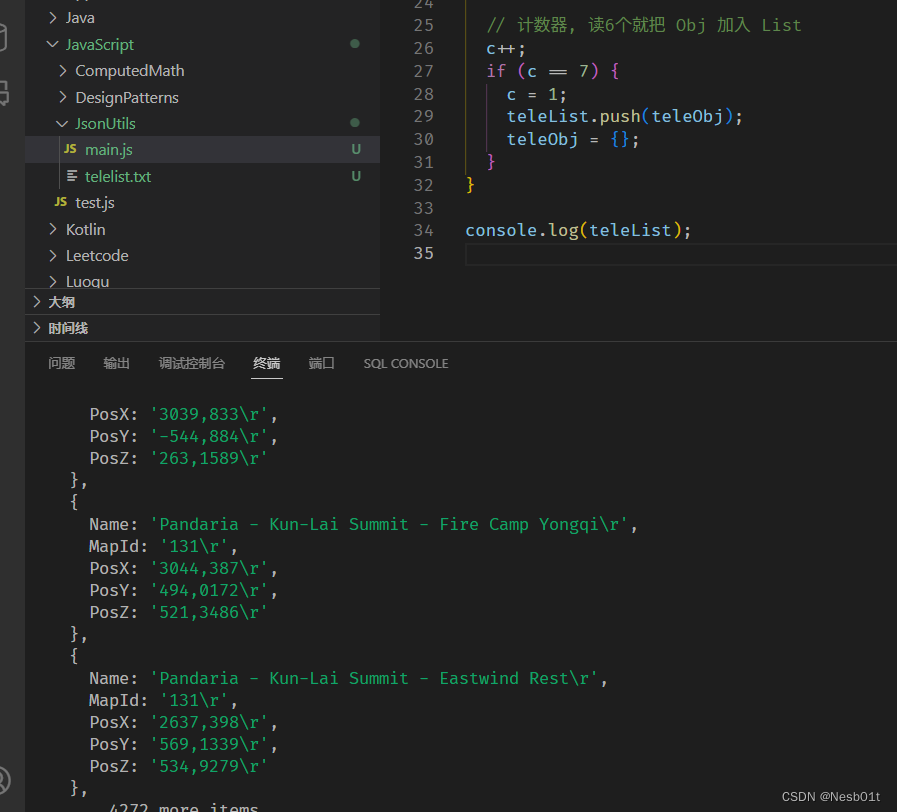This screenshot has width=897, height=812.
Task: Click terminal value '534,9279\r'
Action: pos(209,766)
